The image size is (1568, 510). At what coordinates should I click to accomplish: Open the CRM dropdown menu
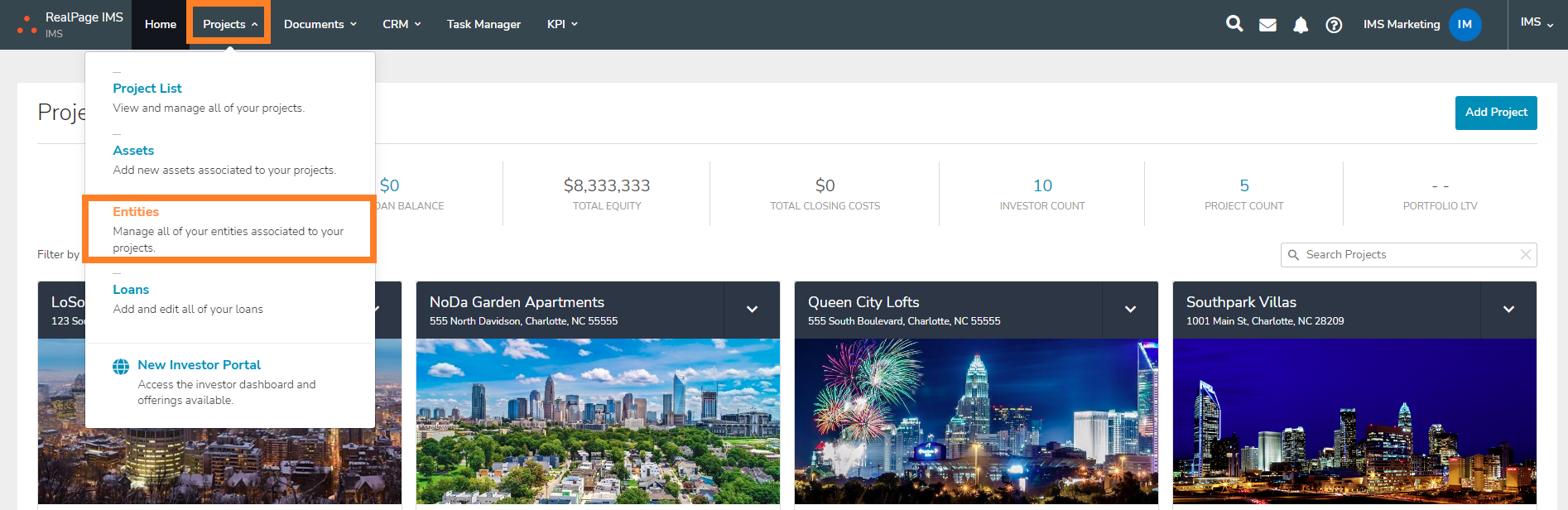(402, 25)
